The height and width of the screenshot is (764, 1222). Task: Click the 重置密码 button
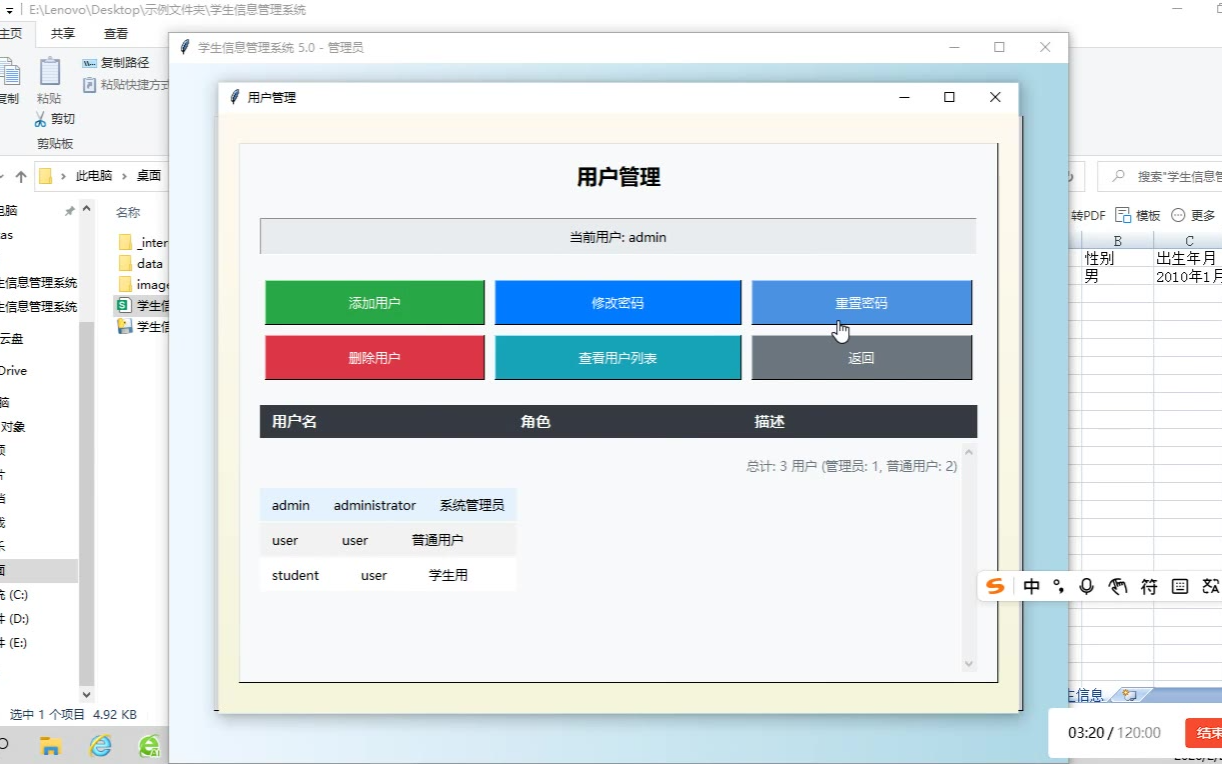[861, 303]
